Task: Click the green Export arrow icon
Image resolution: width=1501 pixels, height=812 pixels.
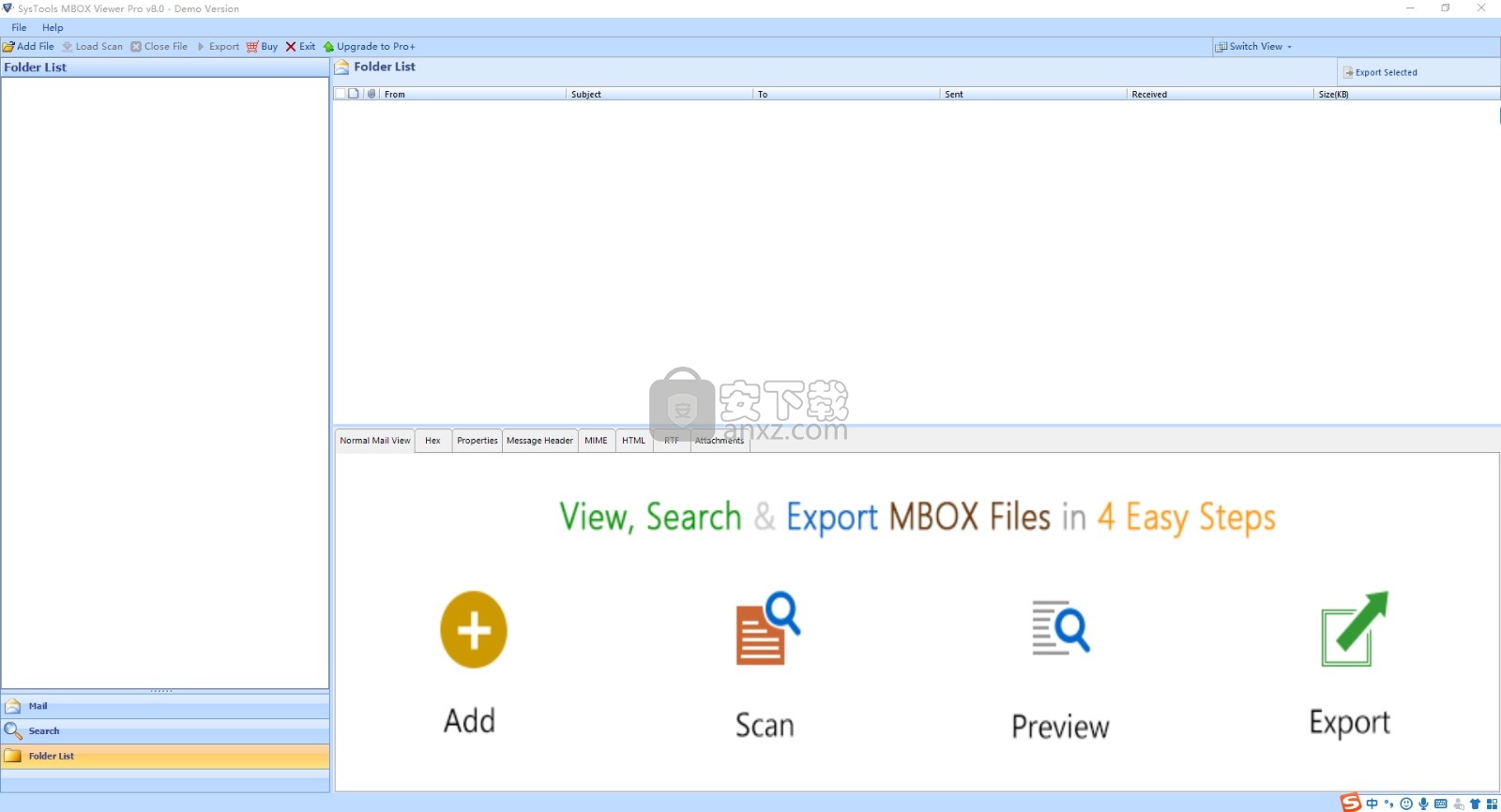Action: (x=1354, y=628)
